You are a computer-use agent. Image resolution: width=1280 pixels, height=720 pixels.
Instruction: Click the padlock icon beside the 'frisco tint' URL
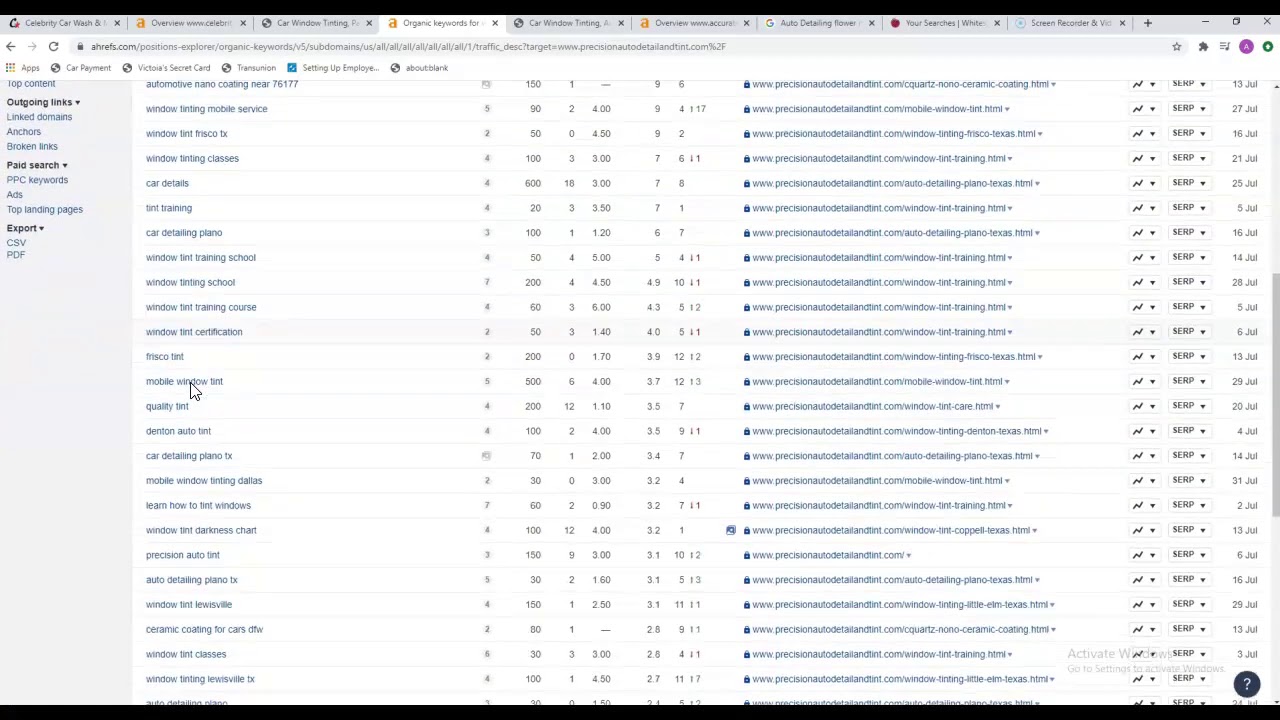pos(746,357)
